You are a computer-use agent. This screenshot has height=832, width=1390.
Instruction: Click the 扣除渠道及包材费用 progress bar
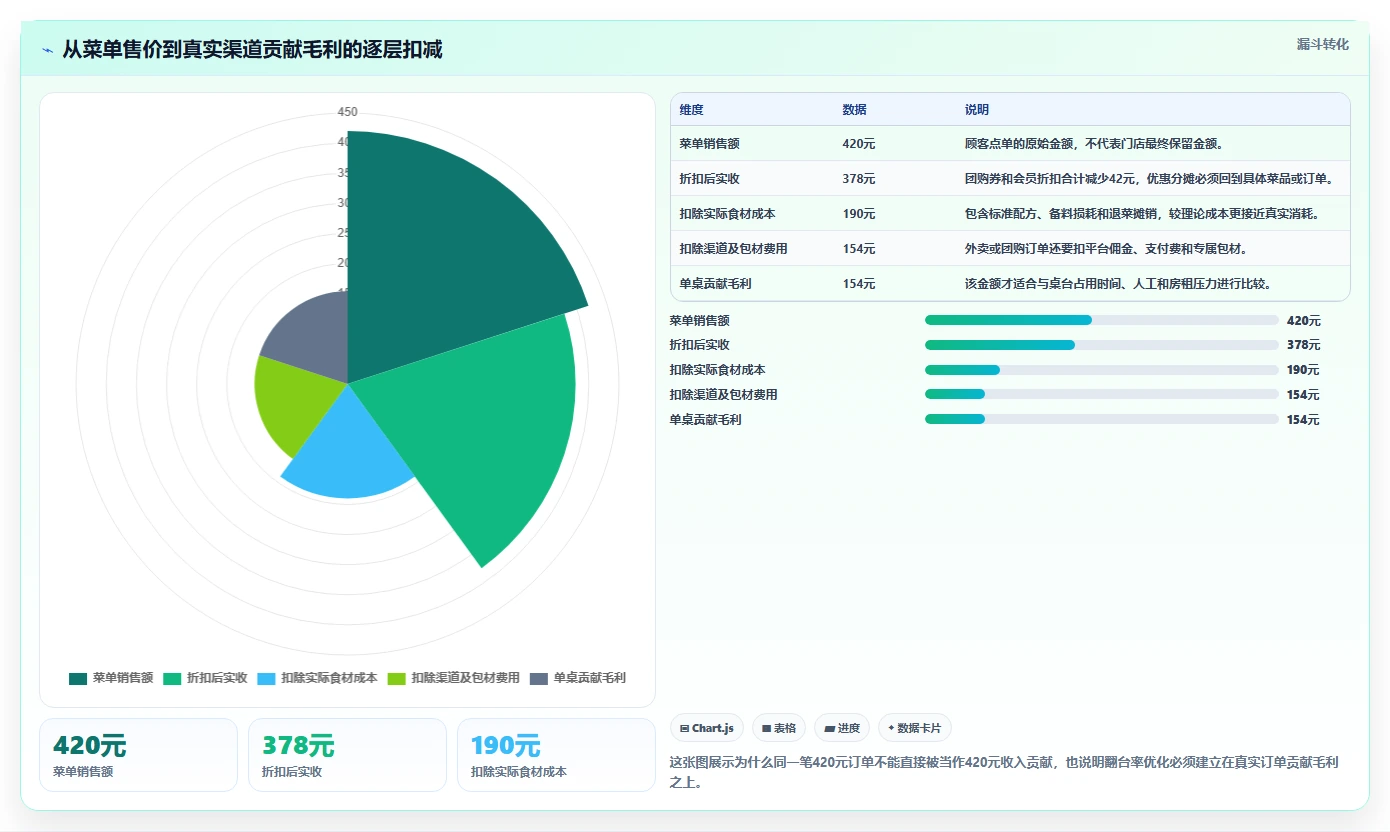(1101, 394)
